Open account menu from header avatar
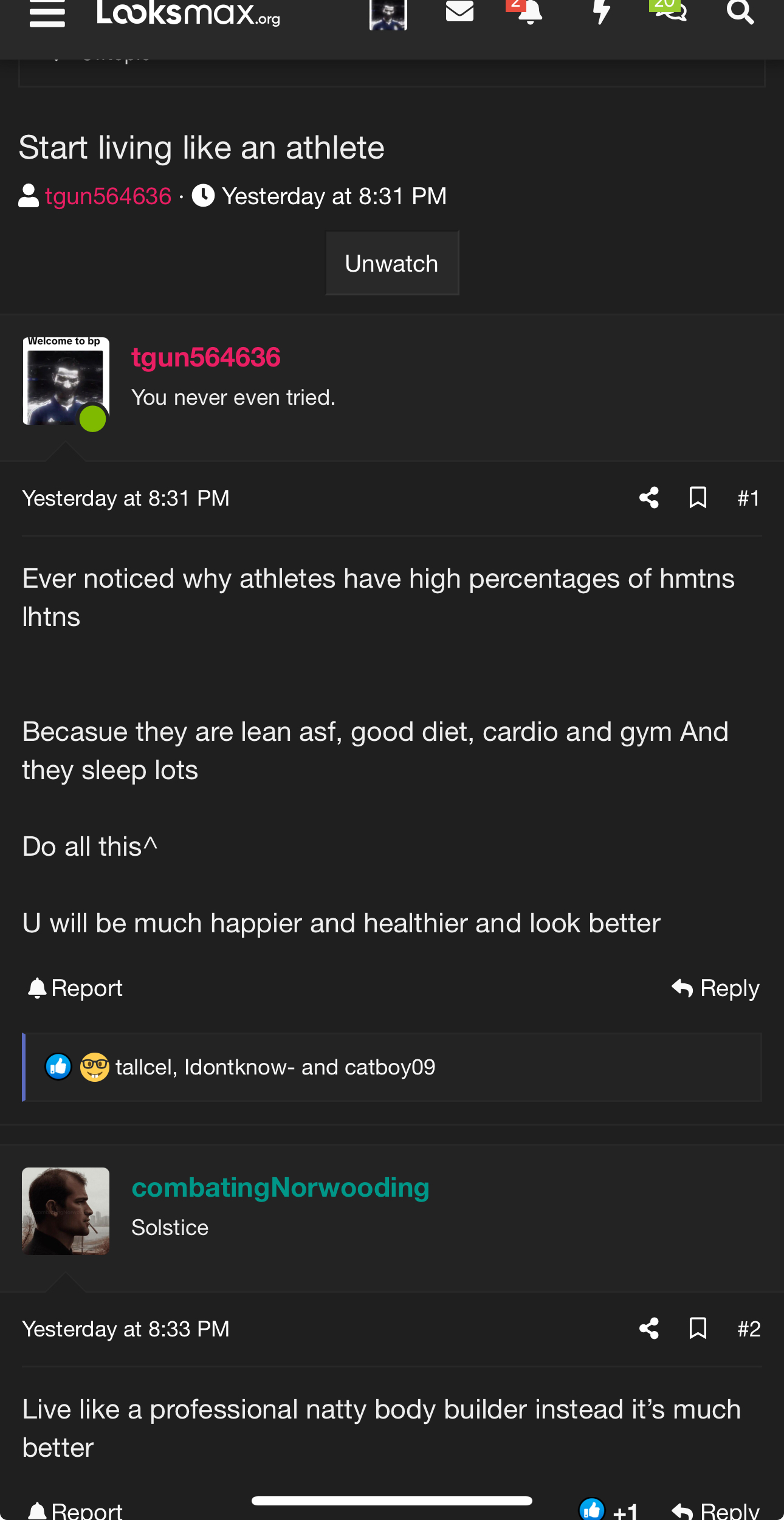 (388, 15)
